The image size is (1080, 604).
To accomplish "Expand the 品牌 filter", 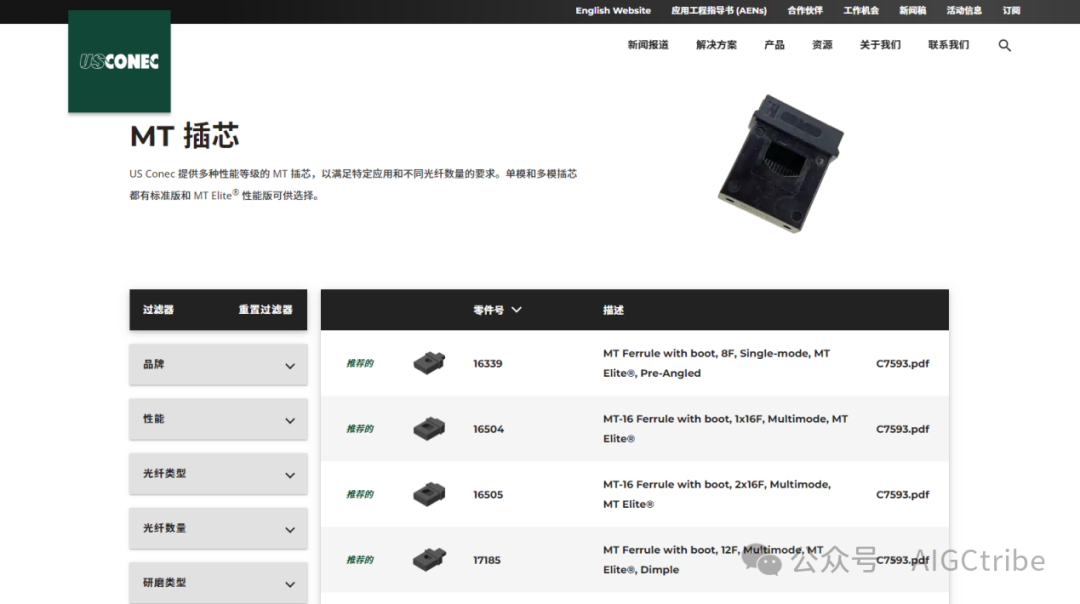I will pyautogui.click(x=218, y=364).
